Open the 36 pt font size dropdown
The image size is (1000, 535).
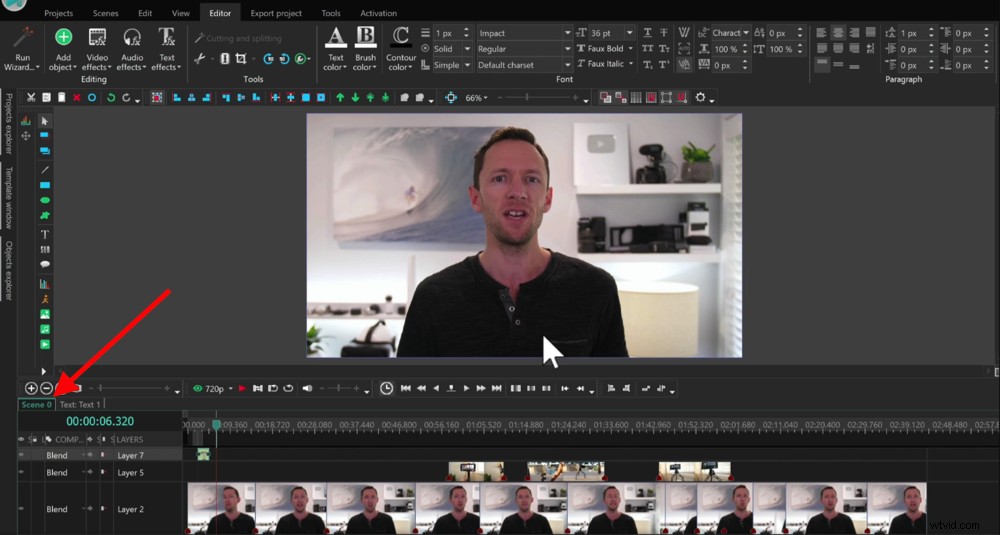629,33
